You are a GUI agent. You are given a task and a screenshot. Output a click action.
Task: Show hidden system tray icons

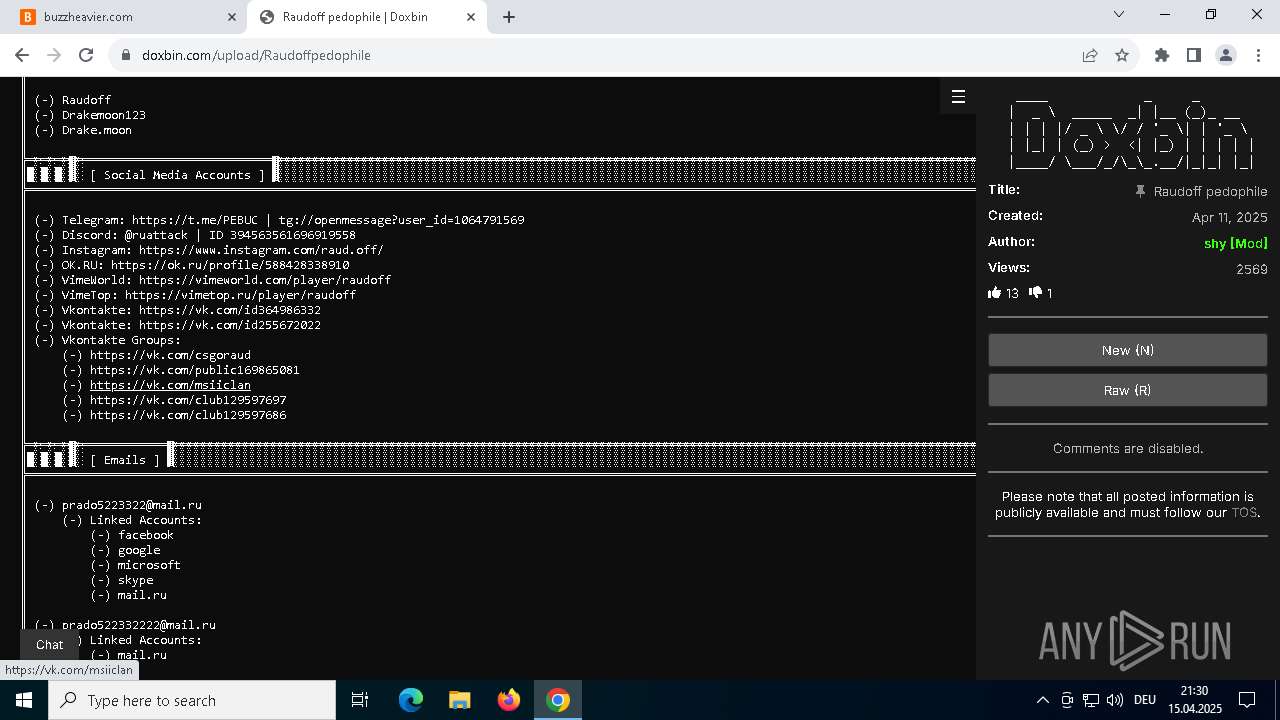click(x=1042, y=700)
